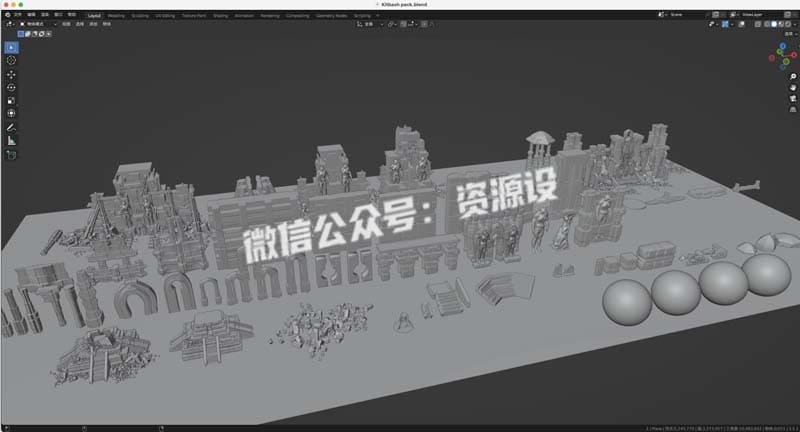Screen dimensions: 800x432
Task: Switch to the Geometry Nodes workspace tab
Action: [332, 15]
